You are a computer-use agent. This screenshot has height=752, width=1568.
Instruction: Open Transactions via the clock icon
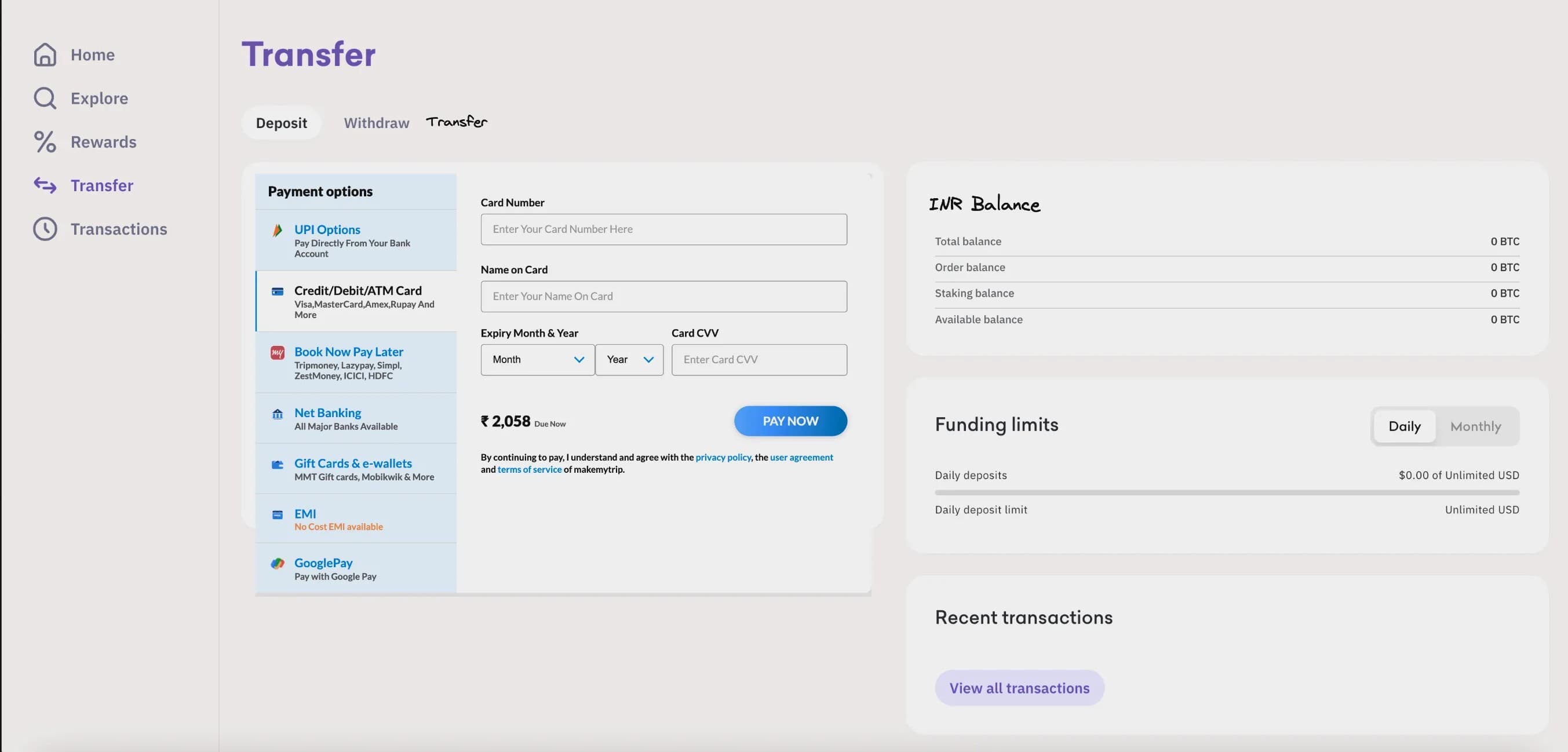click(x=45, y=229)
